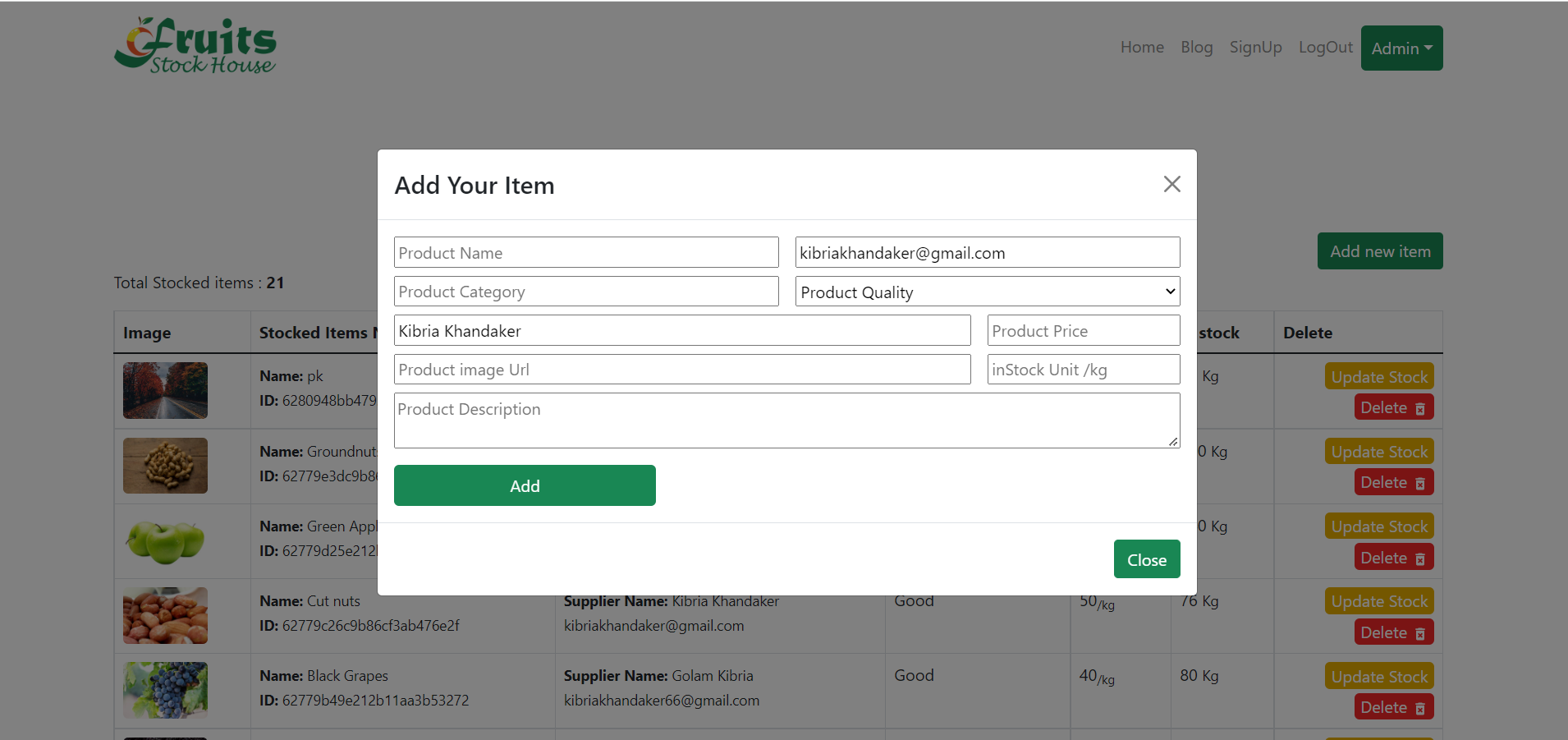Image resolution: width=1568 pixels, height=740 pixels.
Task: Click the Total Stocked items count
Action: coord(199,283)
